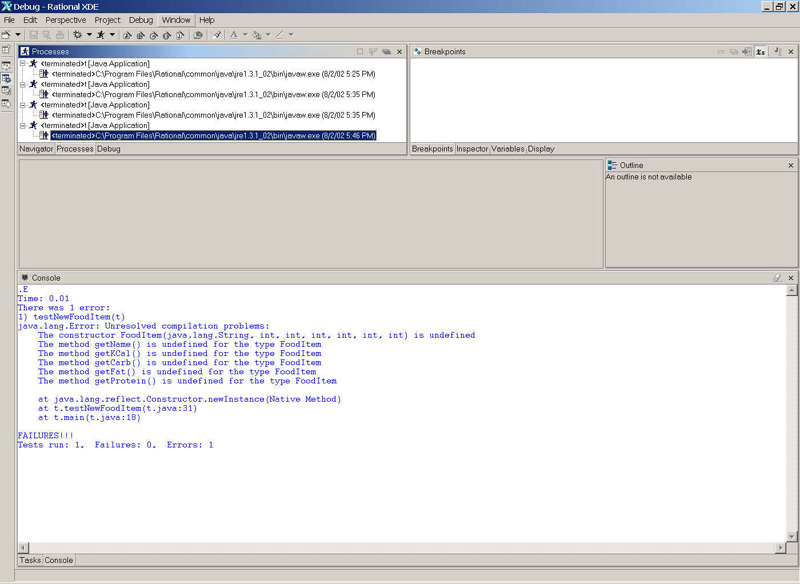The height and width of the screenshot is (584, 800).
Task: Click the Clear Console icon
Action: tap(777, 277)
